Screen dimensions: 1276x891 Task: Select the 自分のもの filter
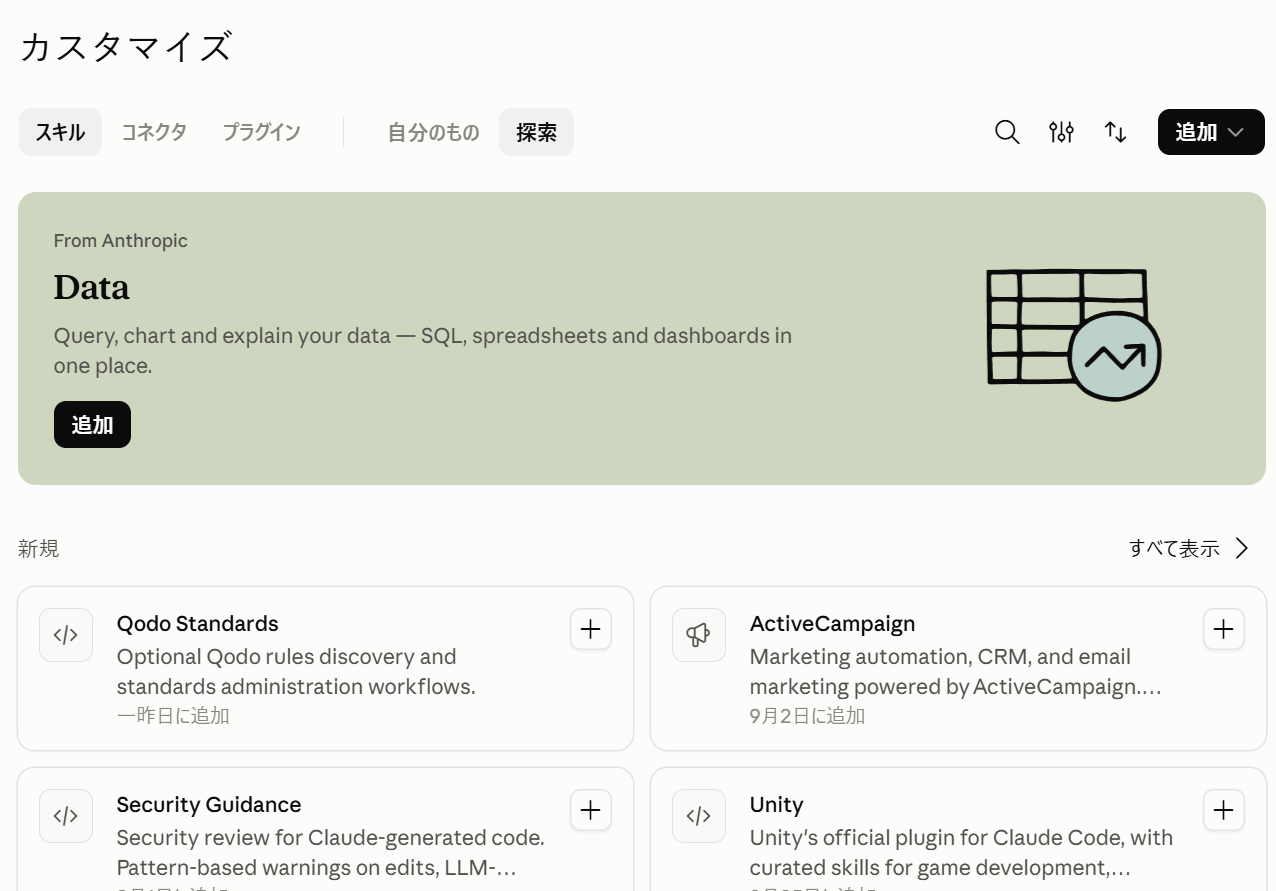point(433,132)
